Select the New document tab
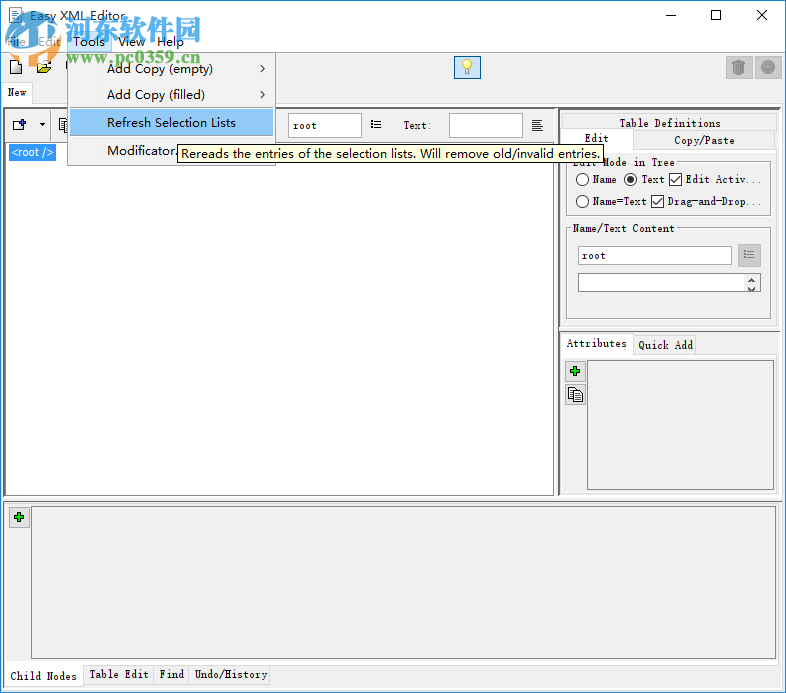The width and height of the screenshot is (786, 693). coord(17,93)
